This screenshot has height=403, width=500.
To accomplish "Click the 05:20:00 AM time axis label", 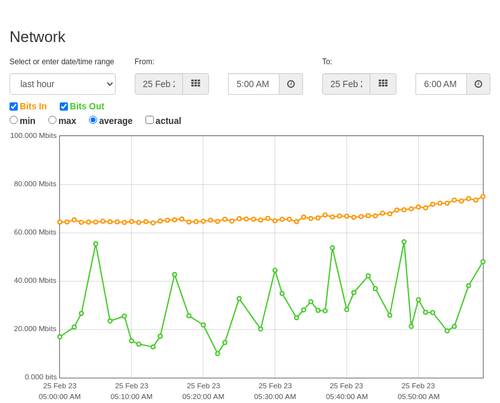I will 203,397.
